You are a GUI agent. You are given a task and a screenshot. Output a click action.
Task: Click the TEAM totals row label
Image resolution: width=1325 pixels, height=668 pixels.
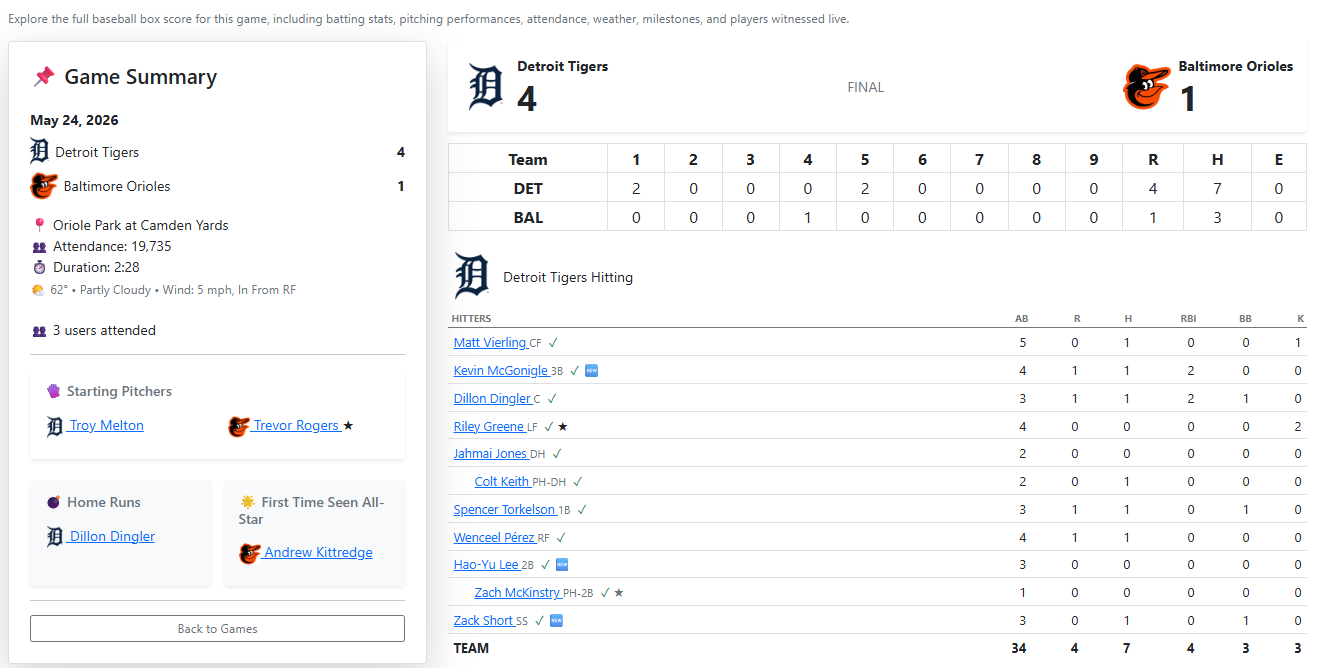tap(472, 648)
